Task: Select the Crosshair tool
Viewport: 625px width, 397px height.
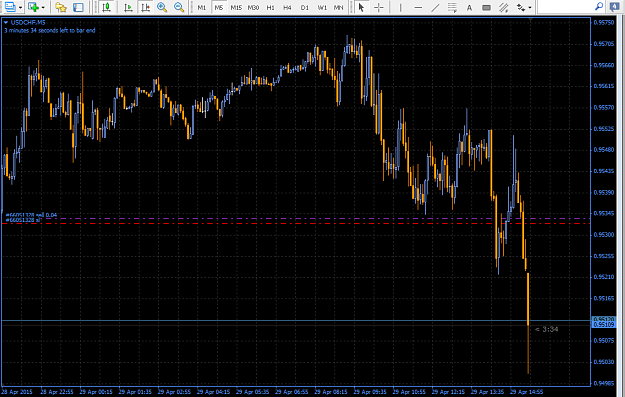Action: (x=379, y=7)
